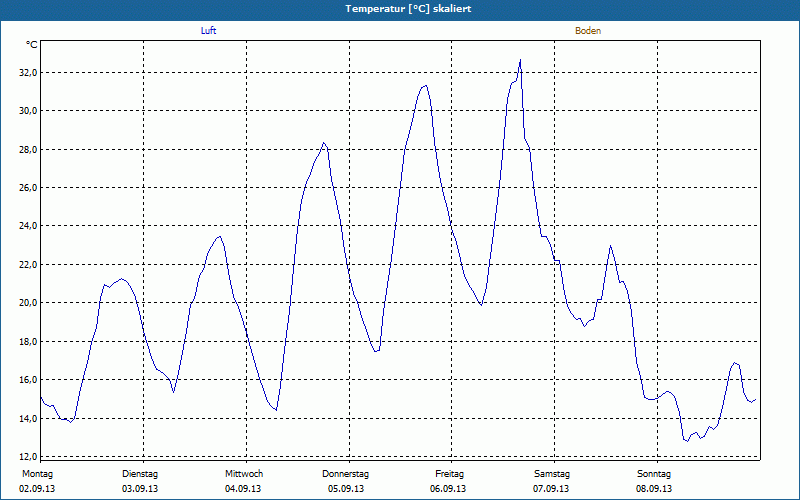The height and width of the screenshot is (500, 800).
Task: Click the date 07.09.13
Action: click(551, 489)
